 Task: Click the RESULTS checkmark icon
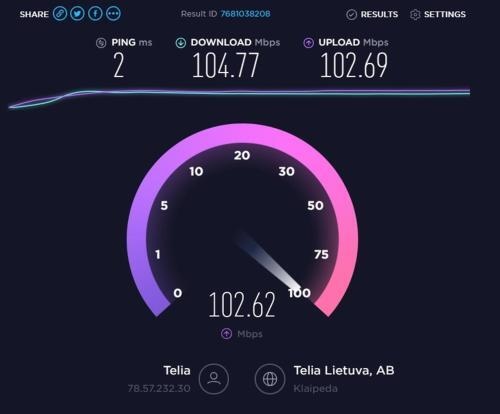[351, 15]
